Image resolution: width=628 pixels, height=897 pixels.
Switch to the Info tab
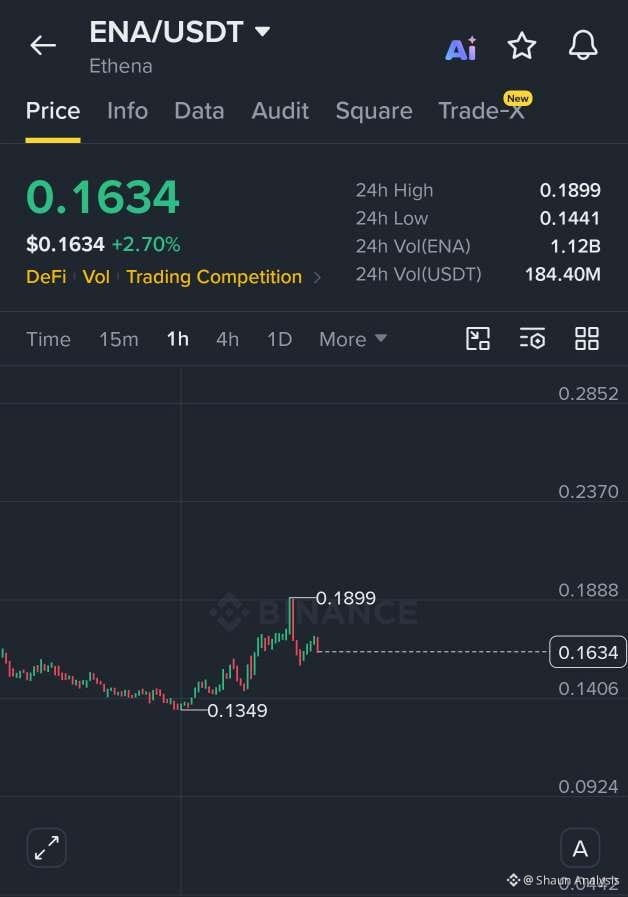[x=127, y=110]
